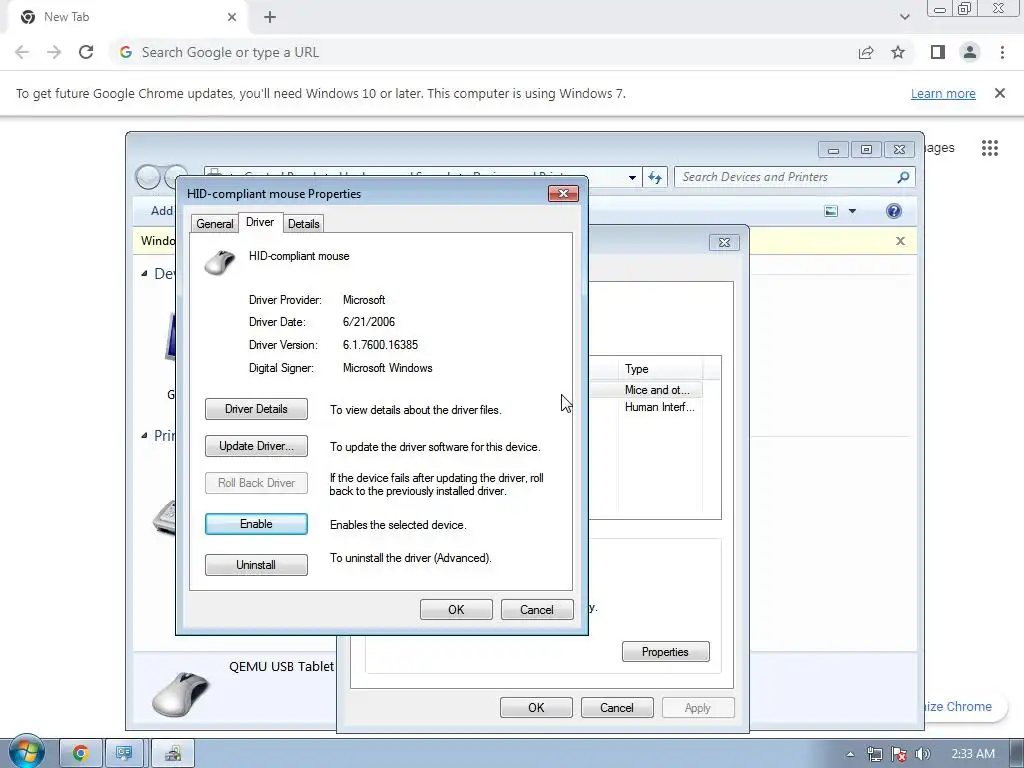Viewport: 1024px width, 768px height.
Task: Share this page icon in Chrome
Action: (x=866, y=52)
